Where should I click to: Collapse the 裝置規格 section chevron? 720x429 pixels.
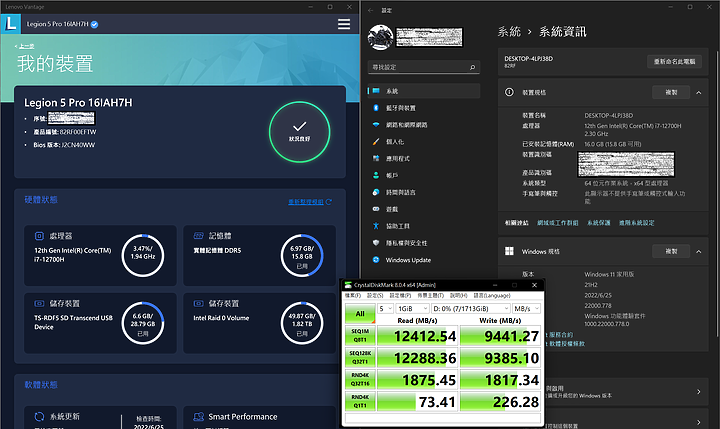pyautogui.click(x=698, y=93)
